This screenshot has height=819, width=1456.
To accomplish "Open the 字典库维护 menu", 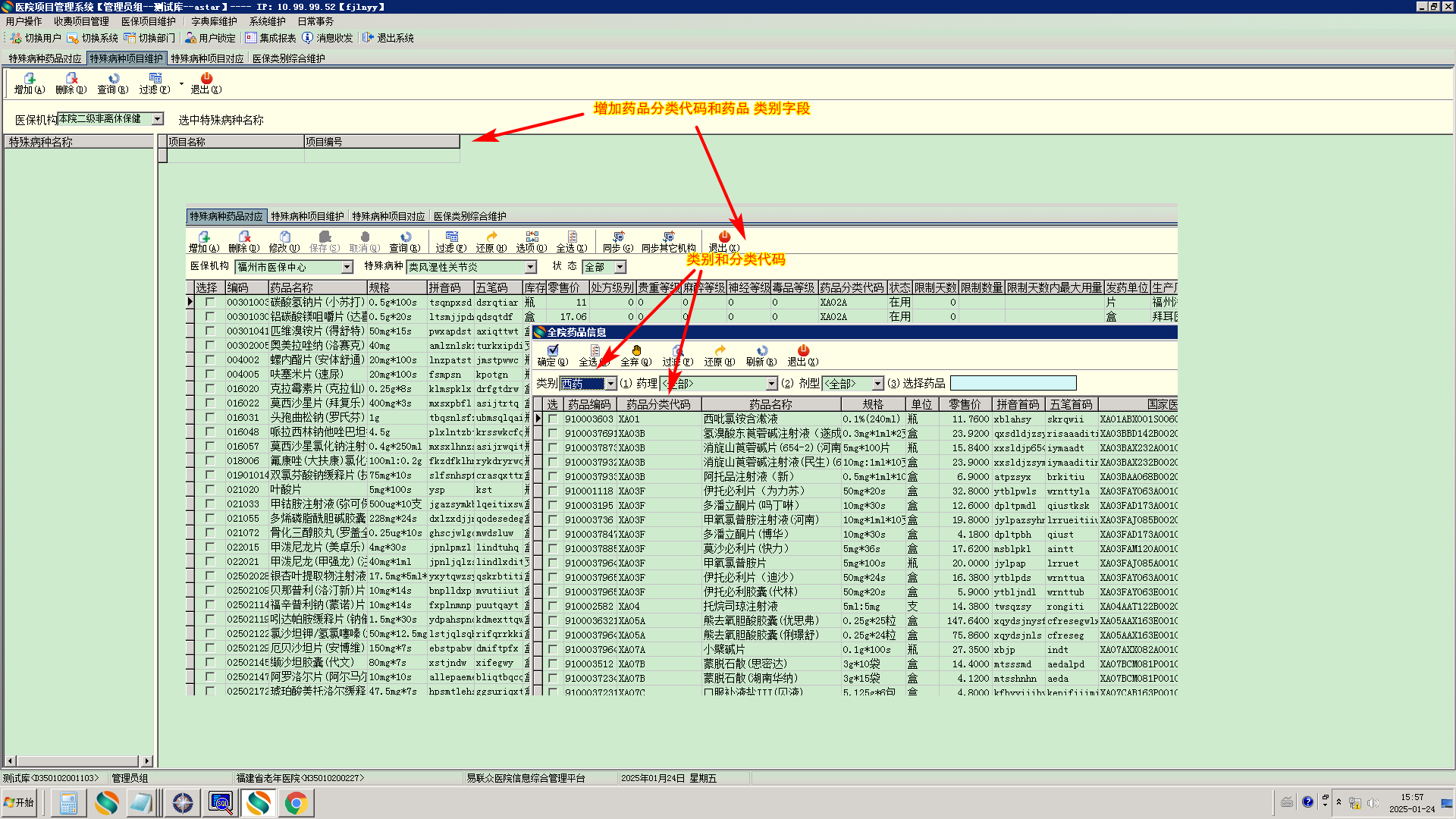I will tap(214, 21).
